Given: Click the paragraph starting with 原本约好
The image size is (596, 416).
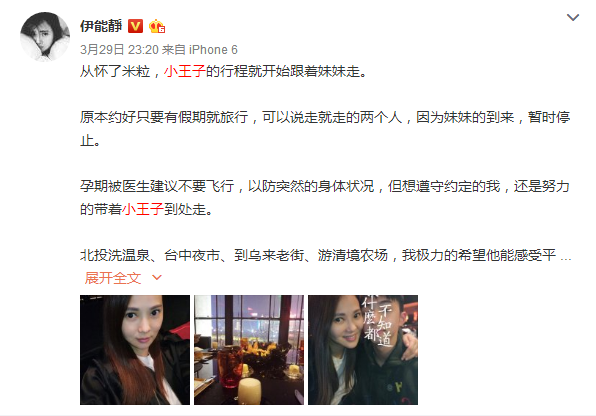Looking at the screenshot, I should click(325, 129).
